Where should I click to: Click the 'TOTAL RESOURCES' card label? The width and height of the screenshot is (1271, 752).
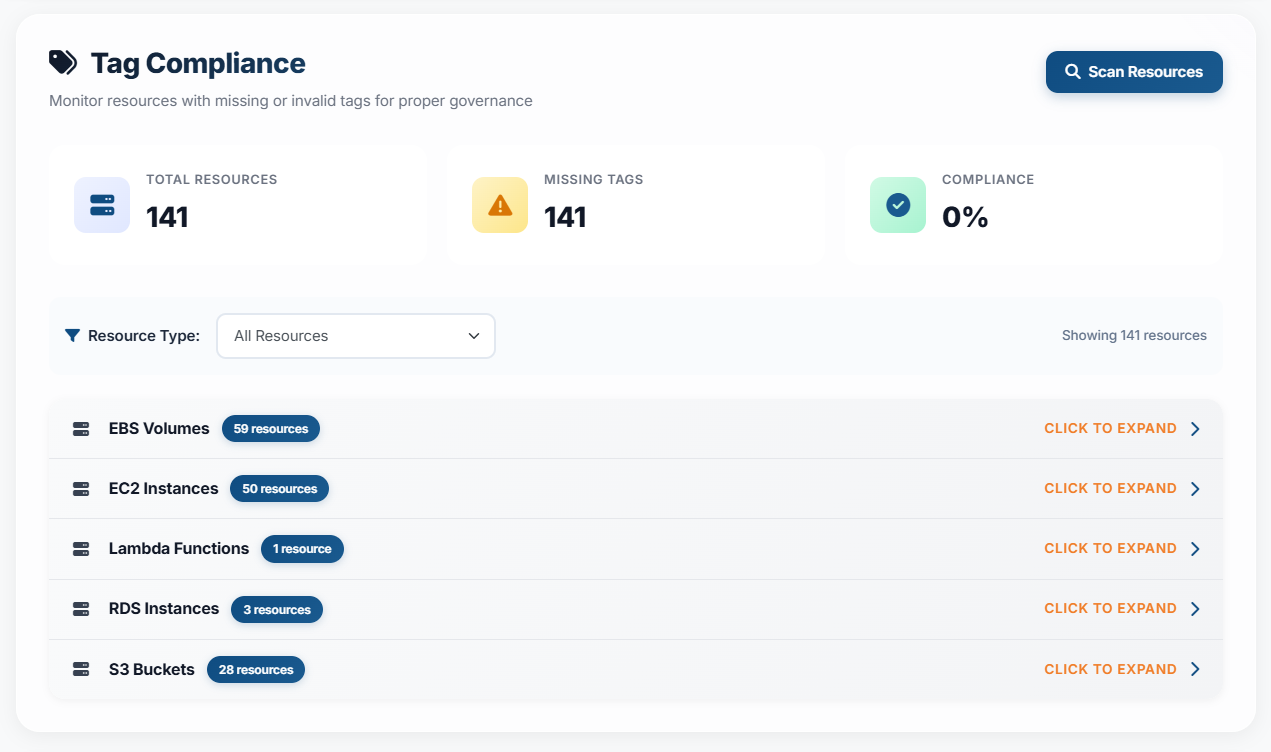pyautogui.click(x=212, y=180)
